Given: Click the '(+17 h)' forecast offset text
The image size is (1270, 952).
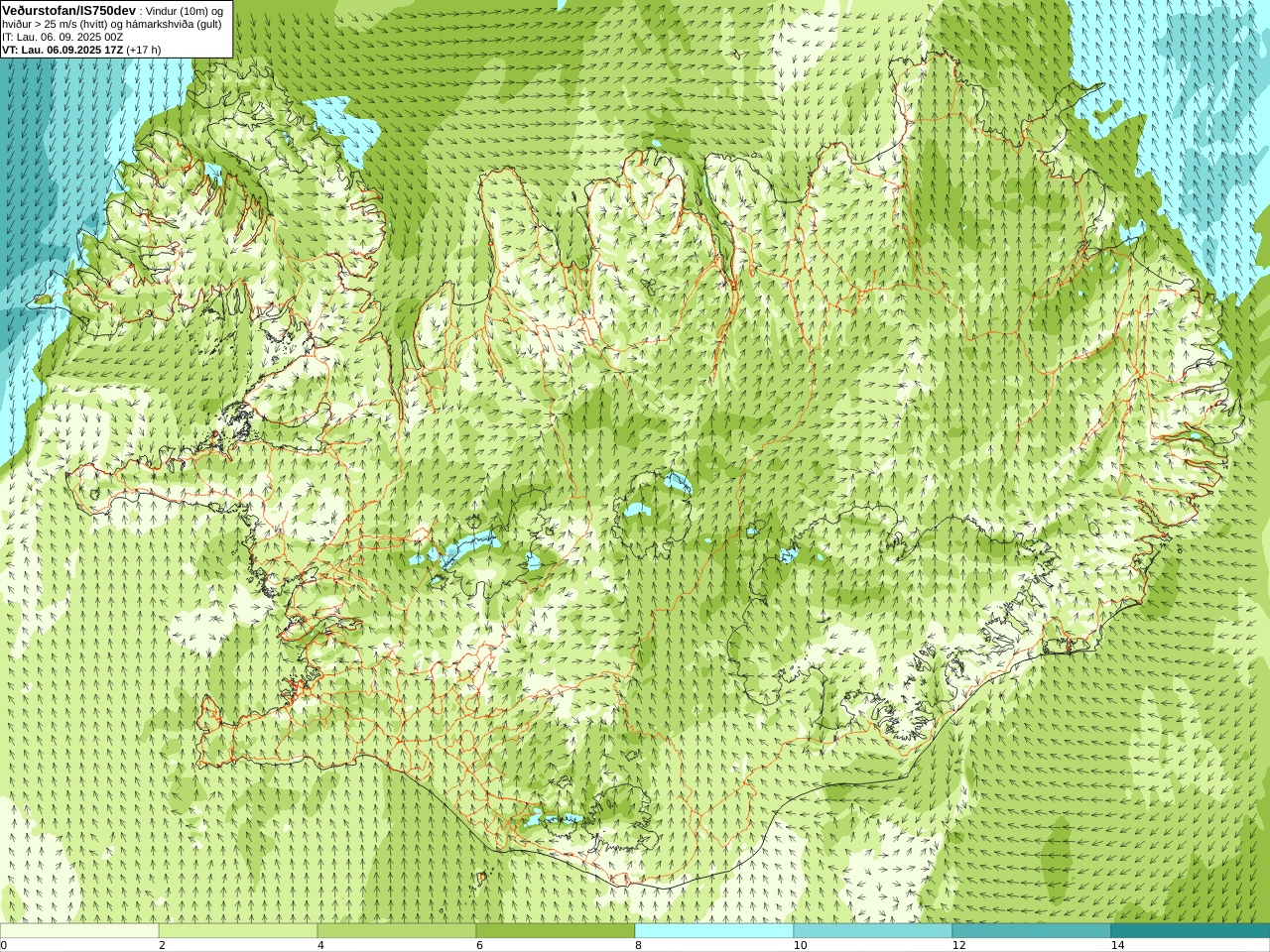Looking at the screenshot, I should [144, 50].
